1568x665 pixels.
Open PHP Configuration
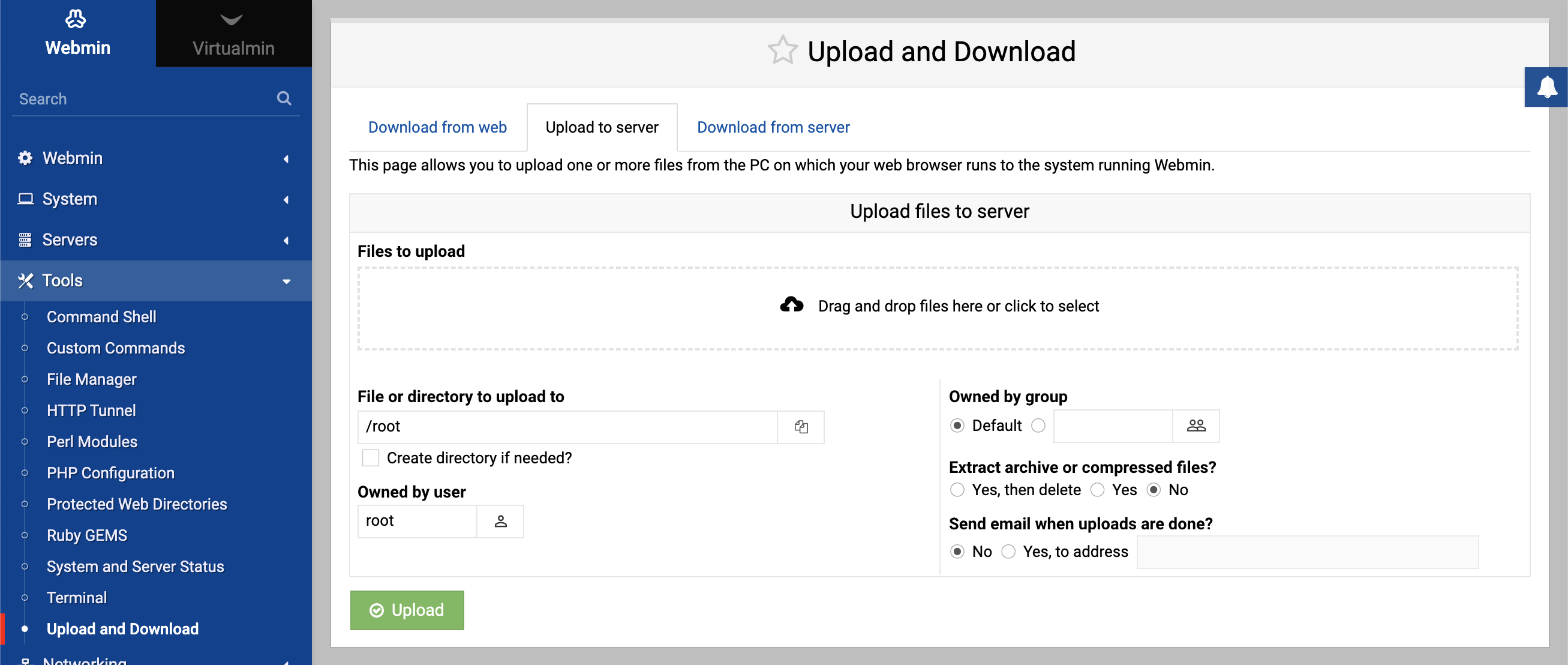click(110, 472)
